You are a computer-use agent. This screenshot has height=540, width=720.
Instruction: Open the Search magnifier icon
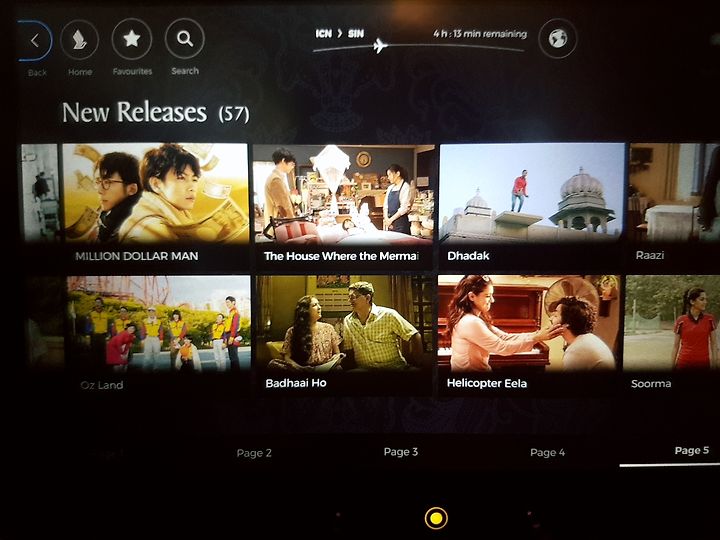pos(185,39)
